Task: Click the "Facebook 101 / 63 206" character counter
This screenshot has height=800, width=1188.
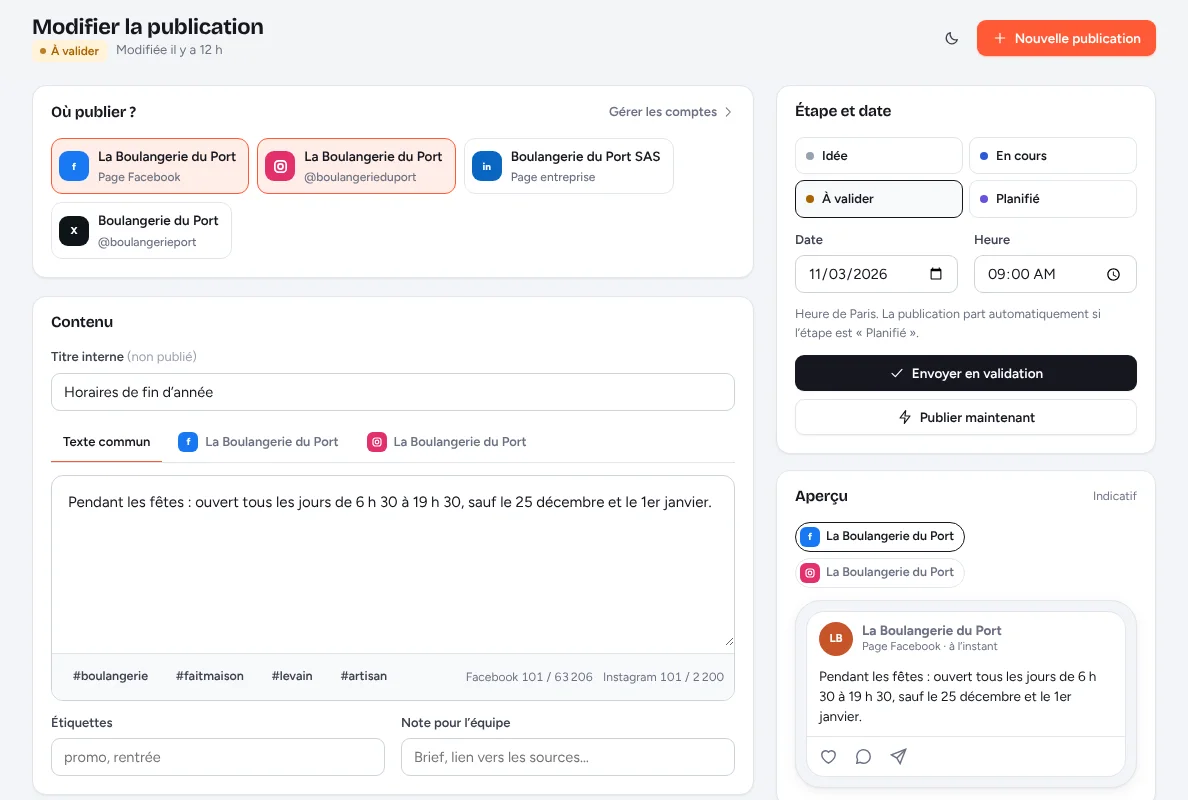Action: [x=529, y=677]
